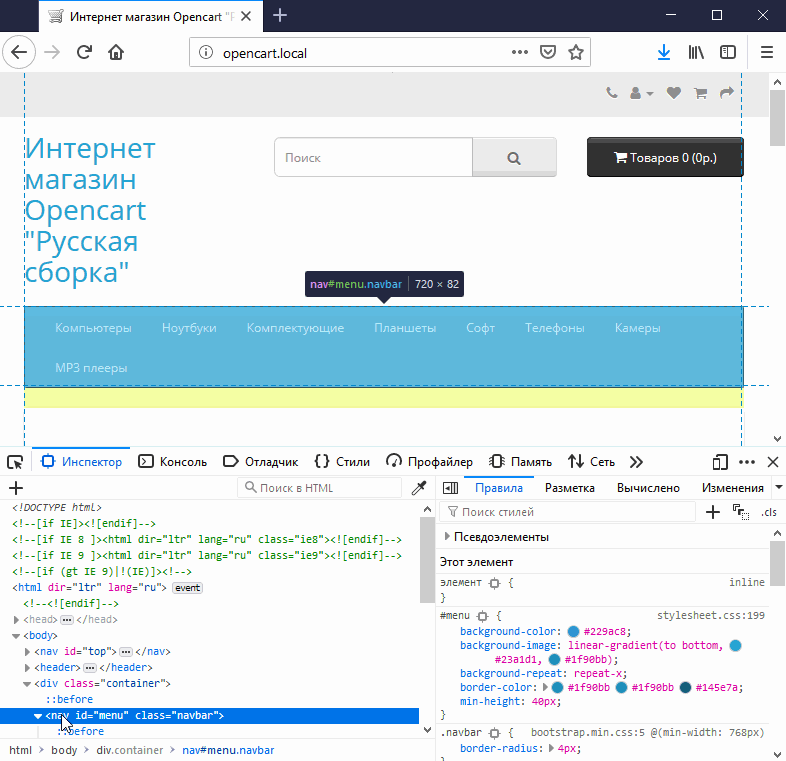
Task: Create a new node with plus
Action: (x=16, y=488)
